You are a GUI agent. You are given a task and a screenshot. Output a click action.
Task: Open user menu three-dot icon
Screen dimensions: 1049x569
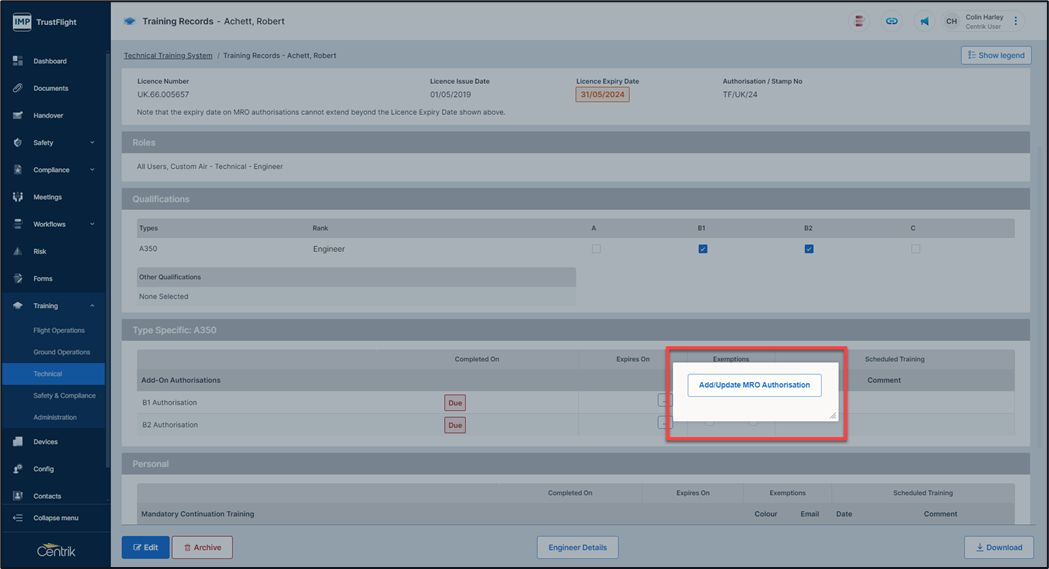click(1016, 21)
